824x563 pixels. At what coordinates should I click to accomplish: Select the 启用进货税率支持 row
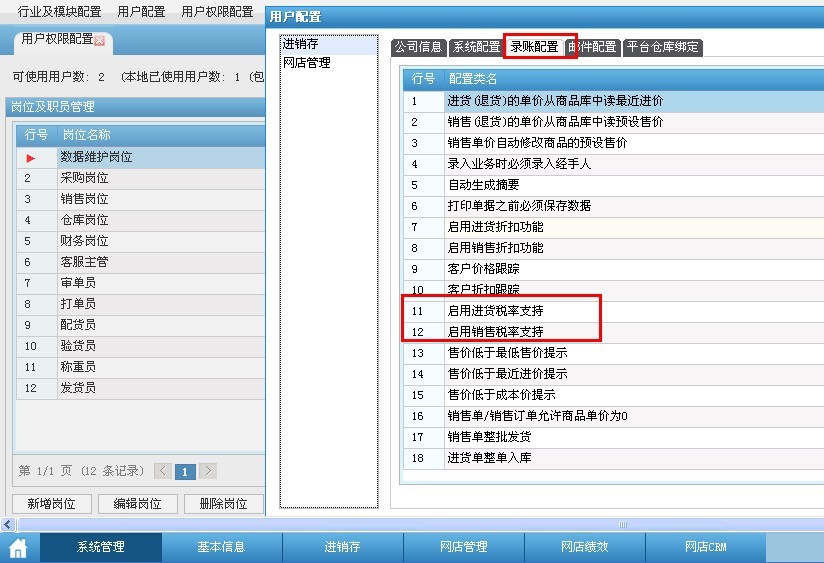[614, 312]
